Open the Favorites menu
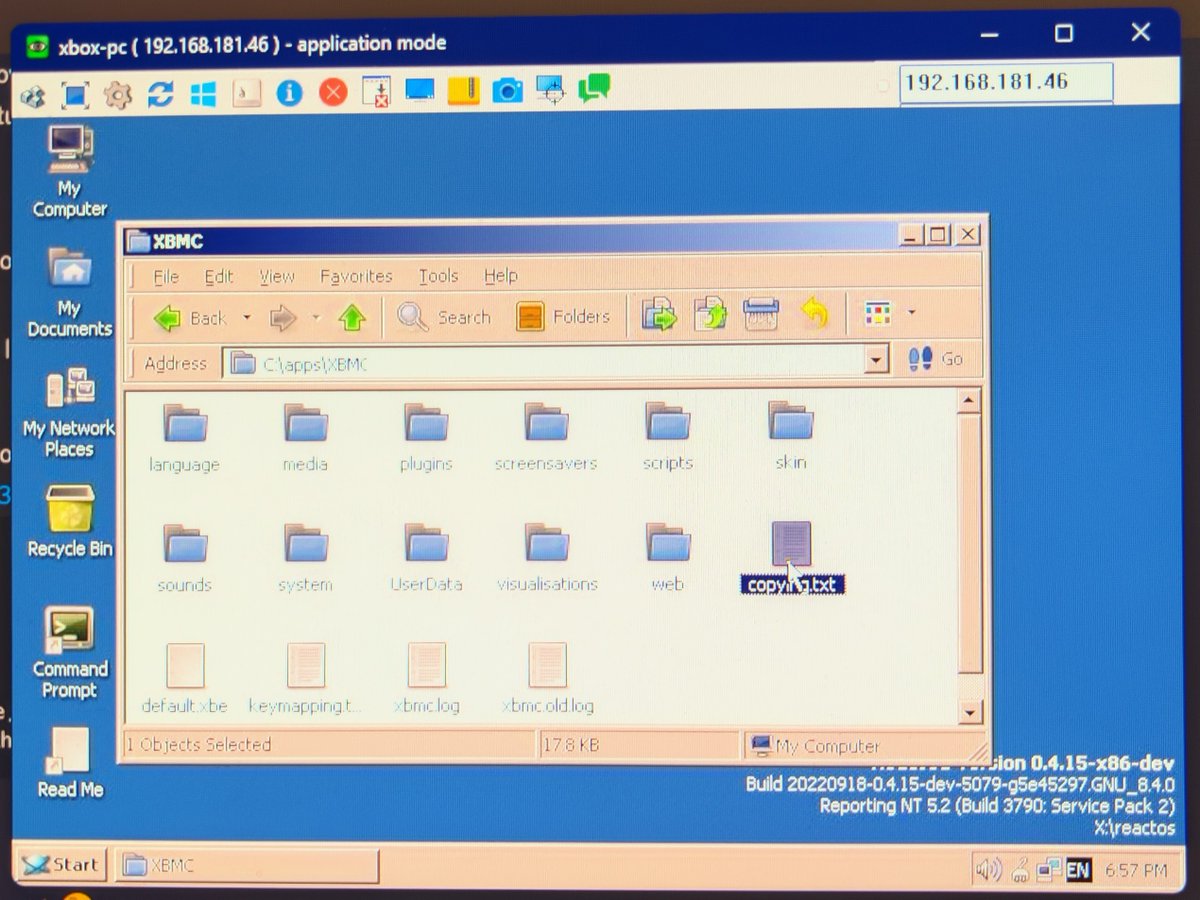1200x900 pixels. (x=356, y=276)
